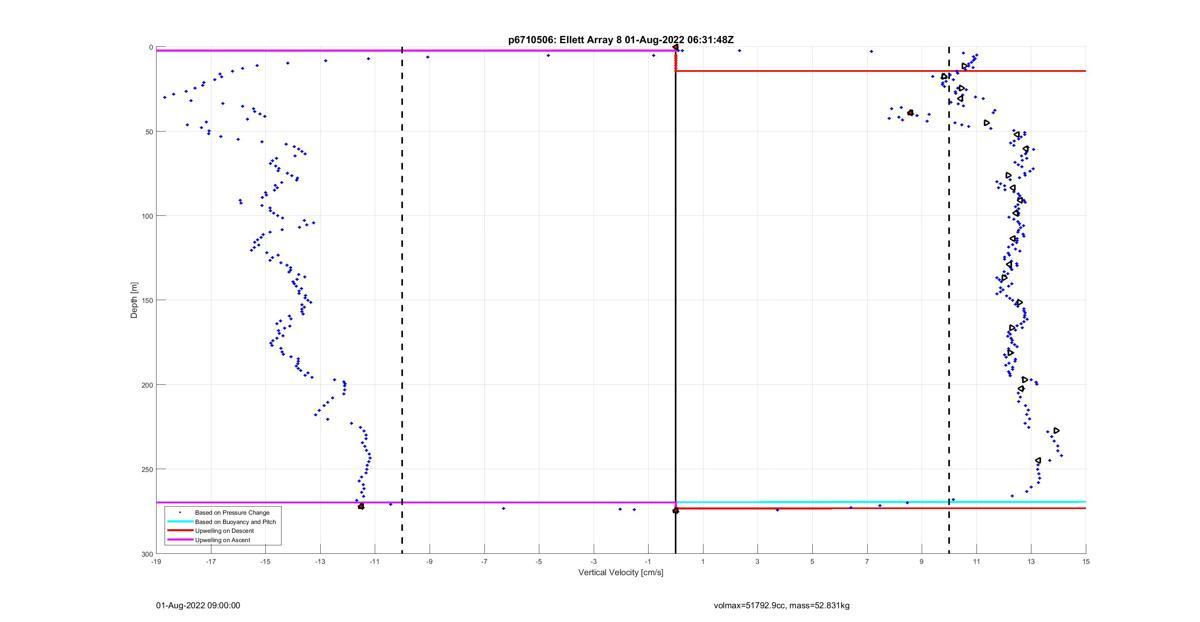Click depth-axis tick label '200'
1200x622 pixels.
pyautogui.click(x=146, y=385)
